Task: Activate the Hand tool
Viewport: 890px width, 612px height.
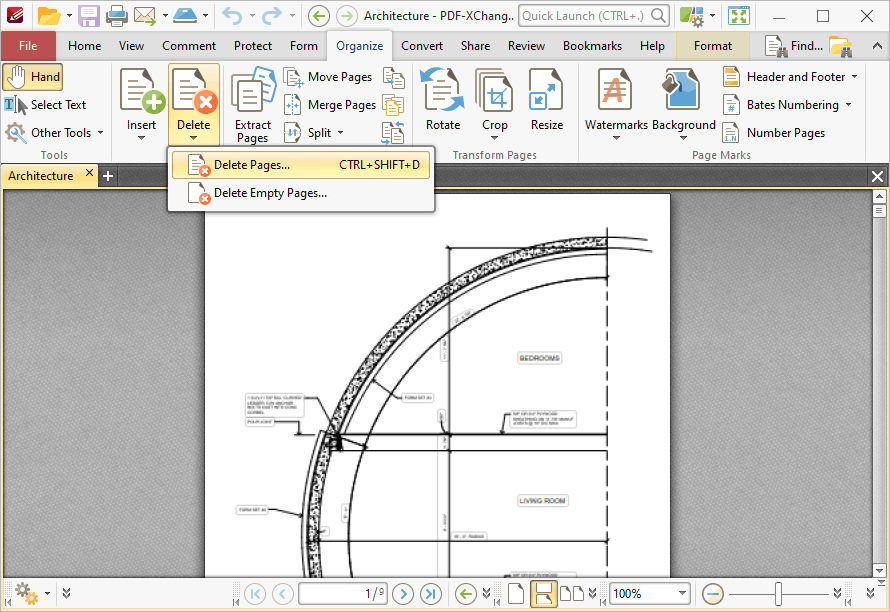Action: (33, 77)
